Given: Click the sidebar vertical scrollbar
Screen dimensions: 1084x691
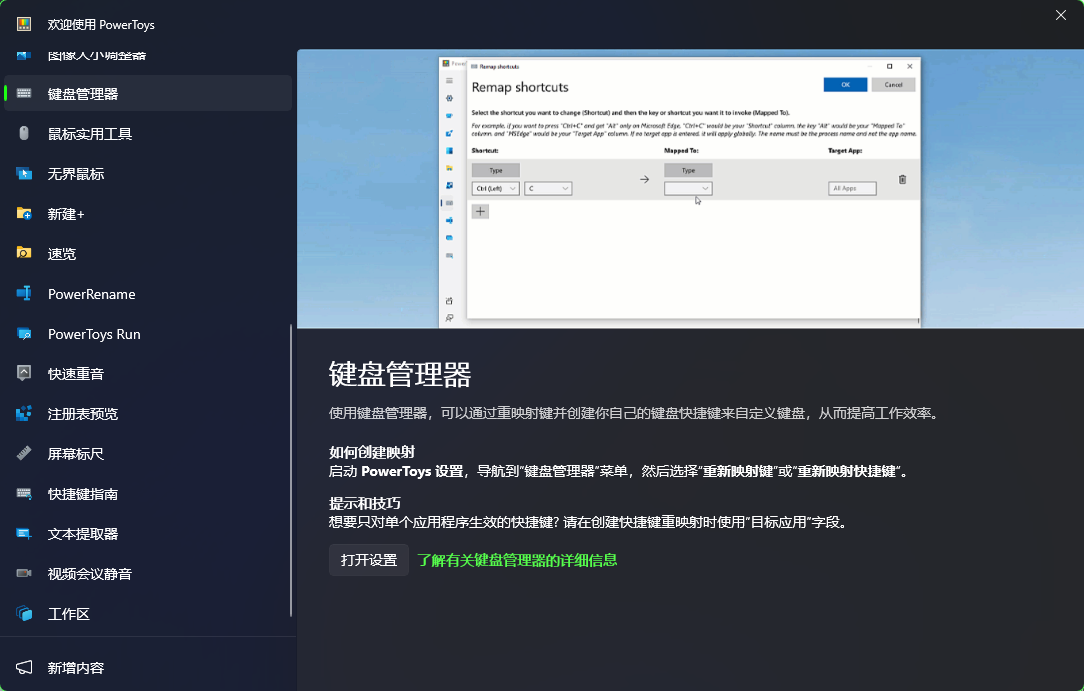Looking at the screenshot, I should tap(291, 470).
